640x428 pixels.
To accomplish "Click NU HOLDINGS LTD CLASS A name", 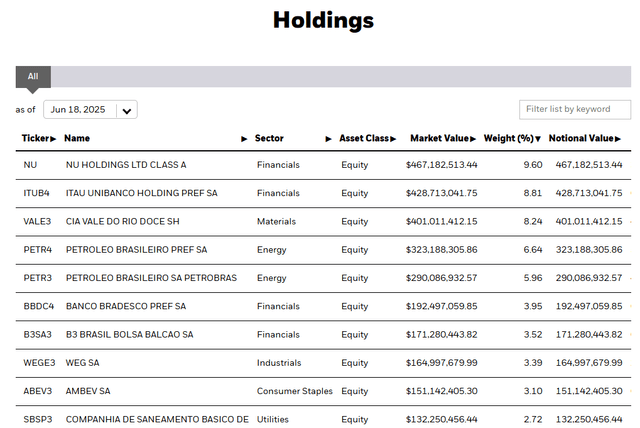I will [x=126, y=165].
